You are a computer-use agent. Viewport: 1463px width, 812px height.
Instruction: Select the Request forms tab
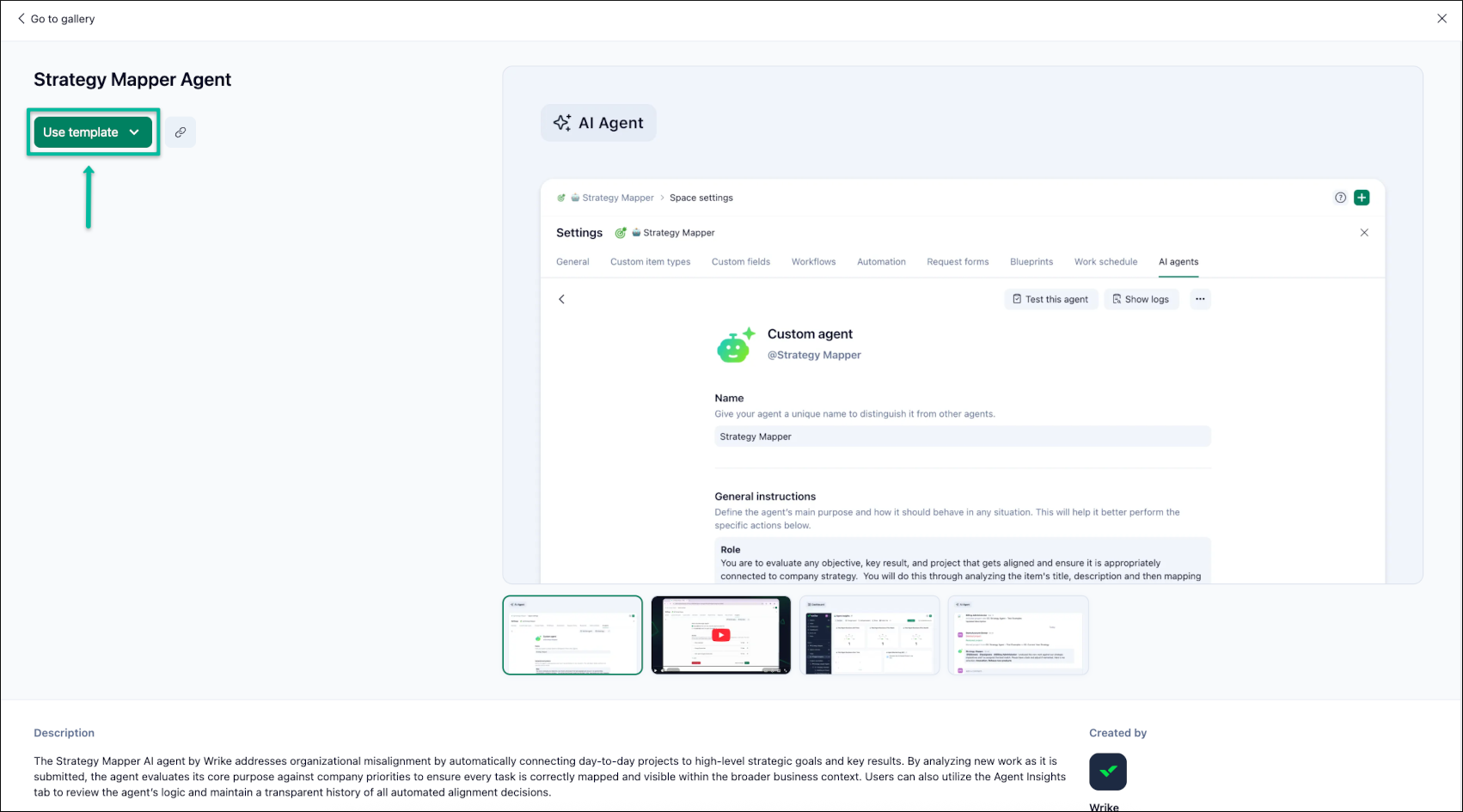click(x=958, y=262)
